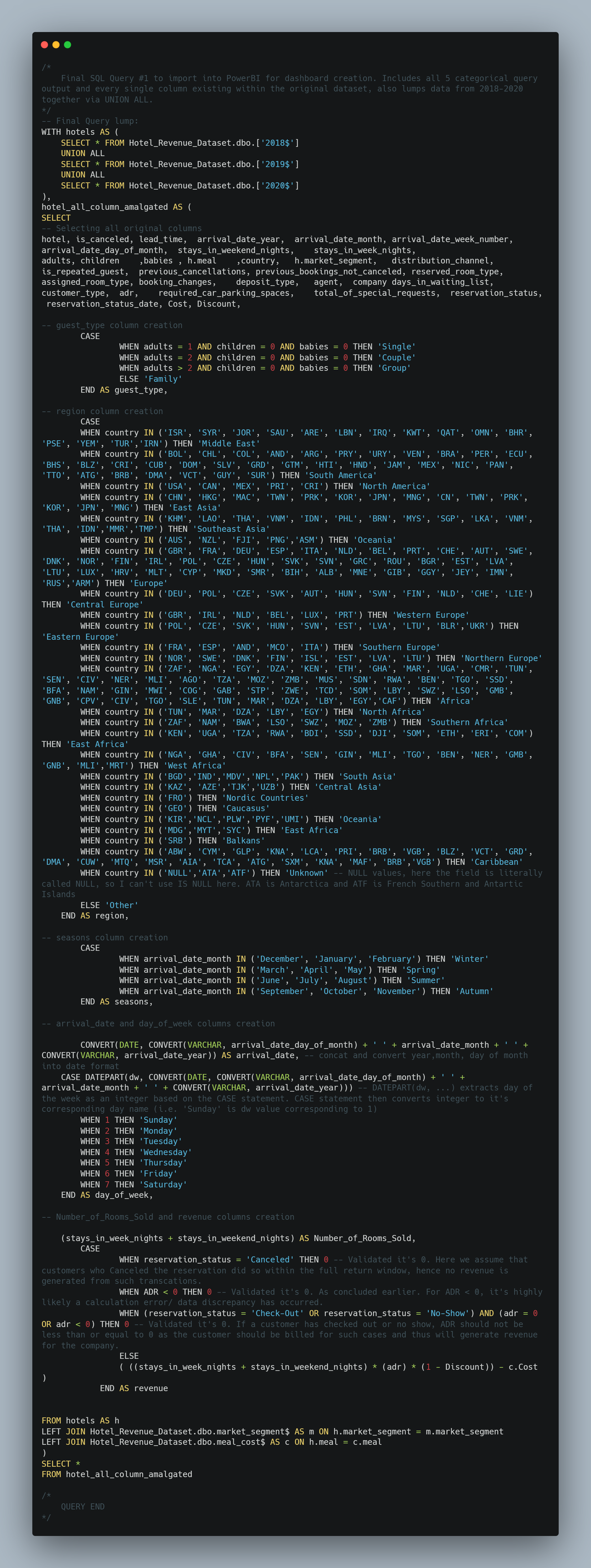The width and height of the screenshot is (591, 1568).
Task: Click 'FROM hotels AS h' line
Action: [x=80, y=1421]
